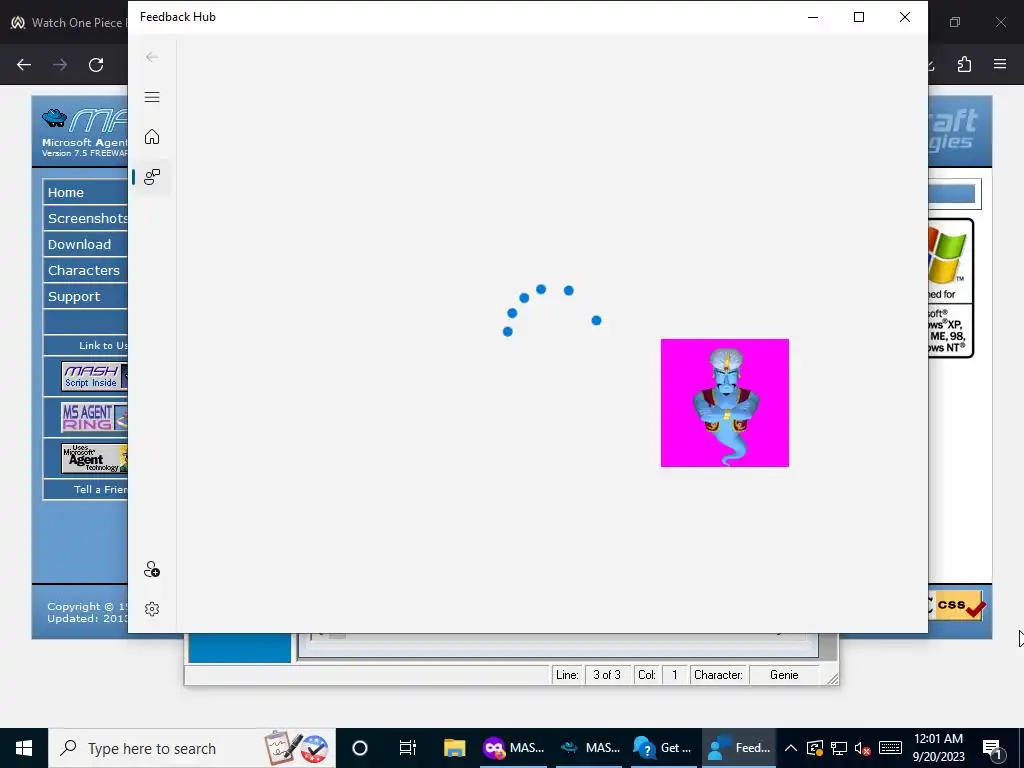Screen dimensions: 1024x768
Task: Restore down the browser window
Action: click(955, 22)
